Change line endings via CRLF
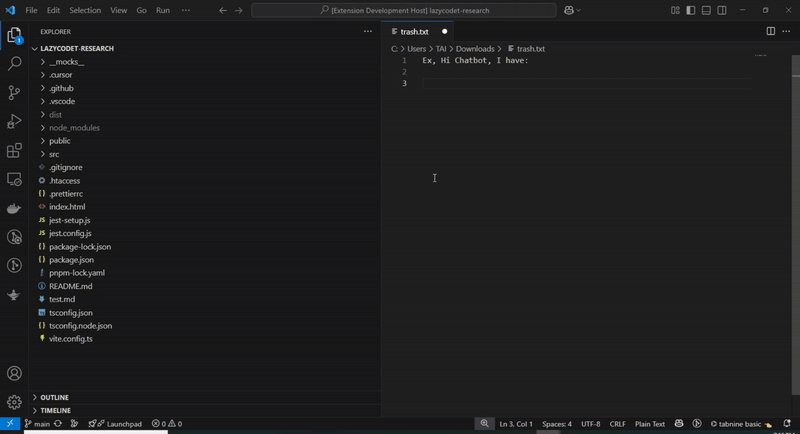 pos(617,424)
